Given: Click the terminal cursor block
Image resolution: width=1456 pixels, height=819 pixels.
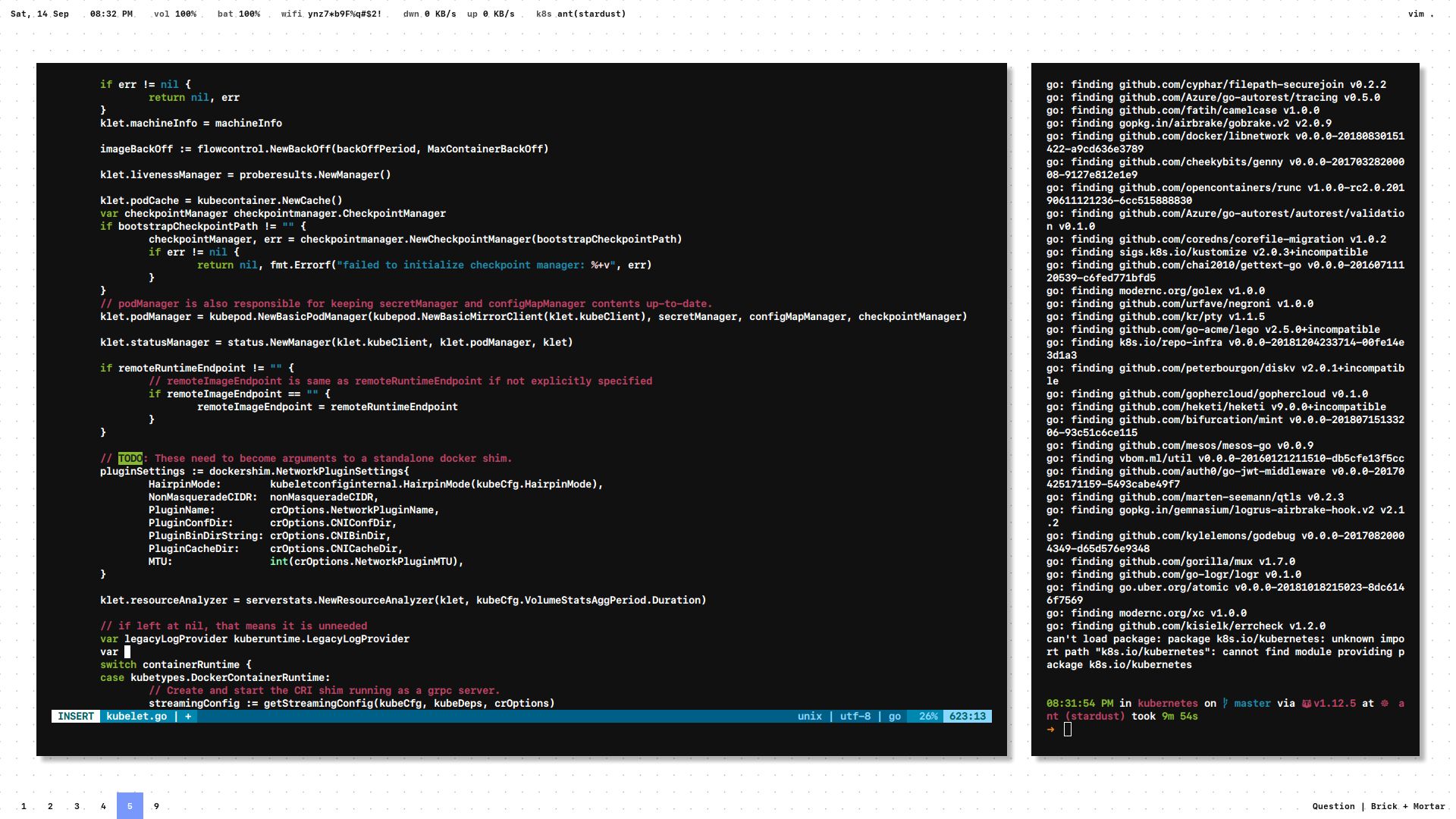Looking at the screenshot, I should point(1068,730).
